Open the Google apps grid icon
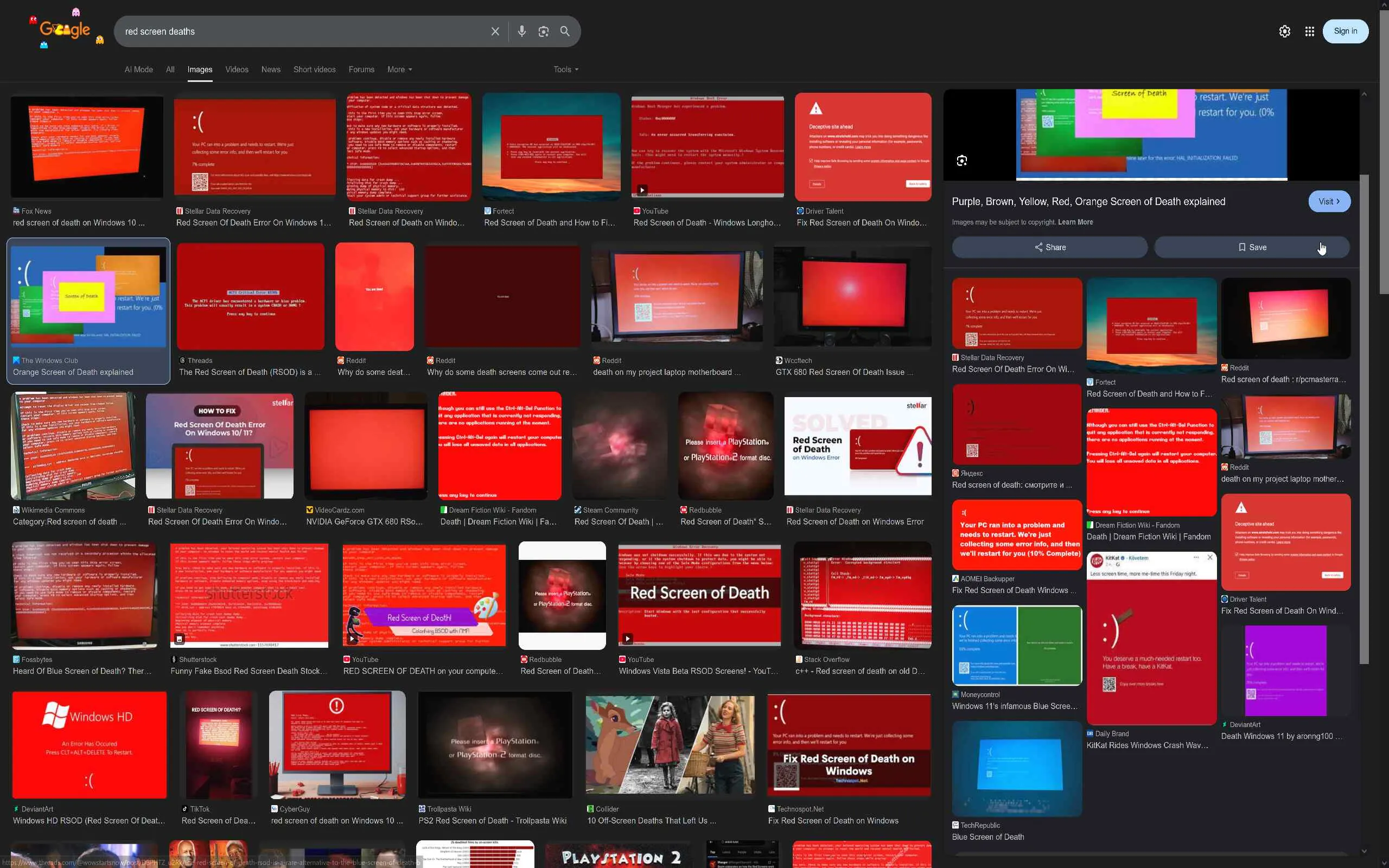Image resolution: width=1389 pixels, height=868 pixels. (1309, 31)
